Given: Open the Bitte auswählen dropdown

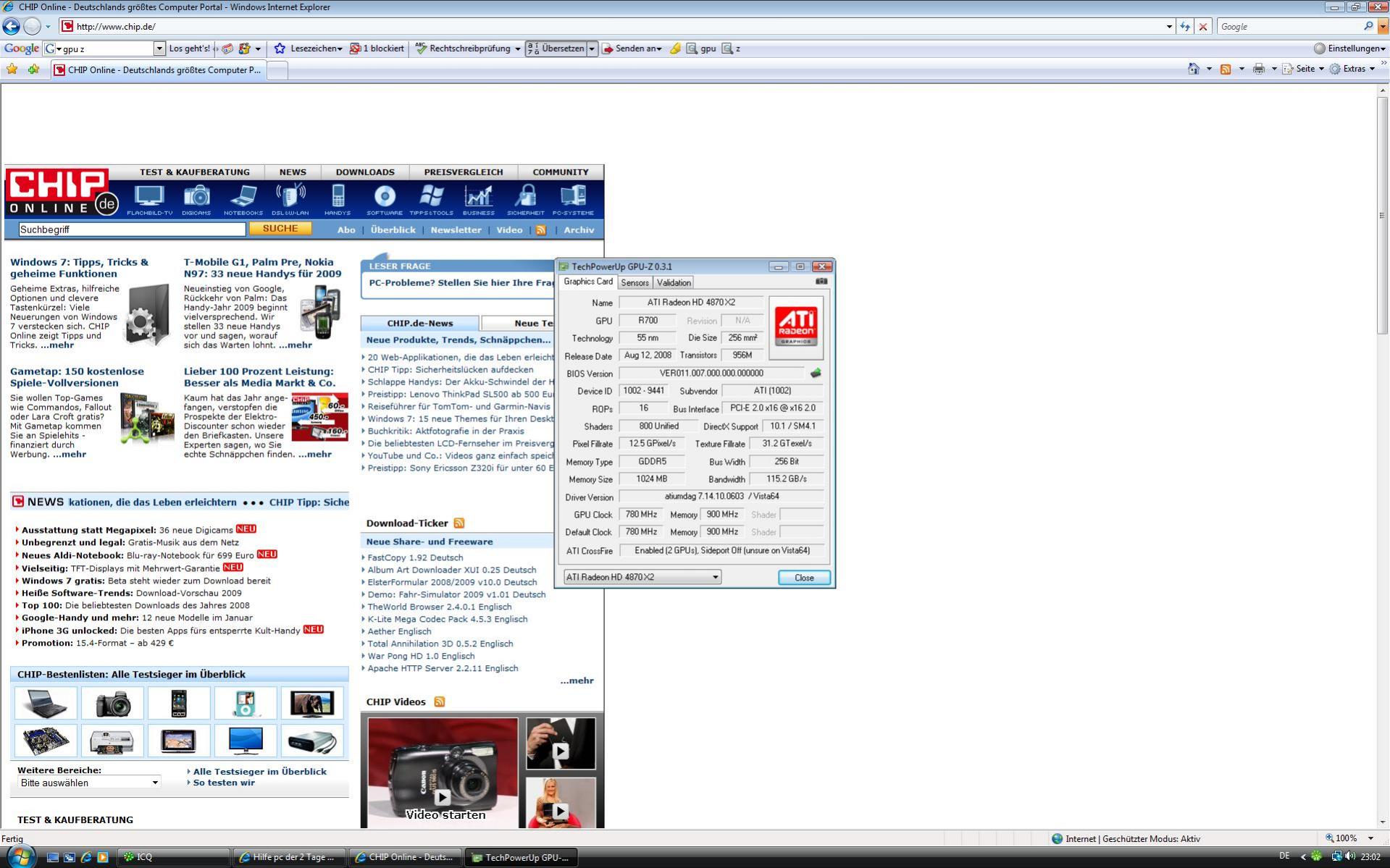Looking at the screenshot, I should coord(88,783).
